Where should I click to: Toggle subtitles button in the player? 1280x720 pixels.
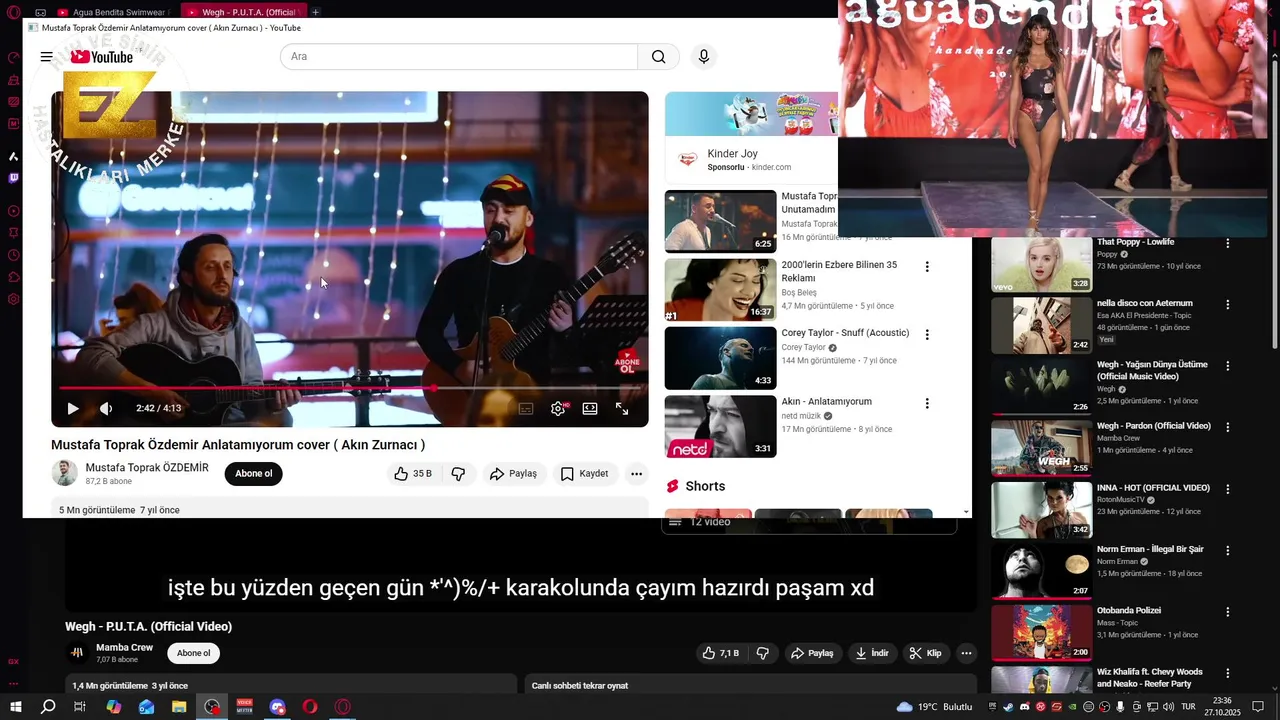(x=526, y=408)
